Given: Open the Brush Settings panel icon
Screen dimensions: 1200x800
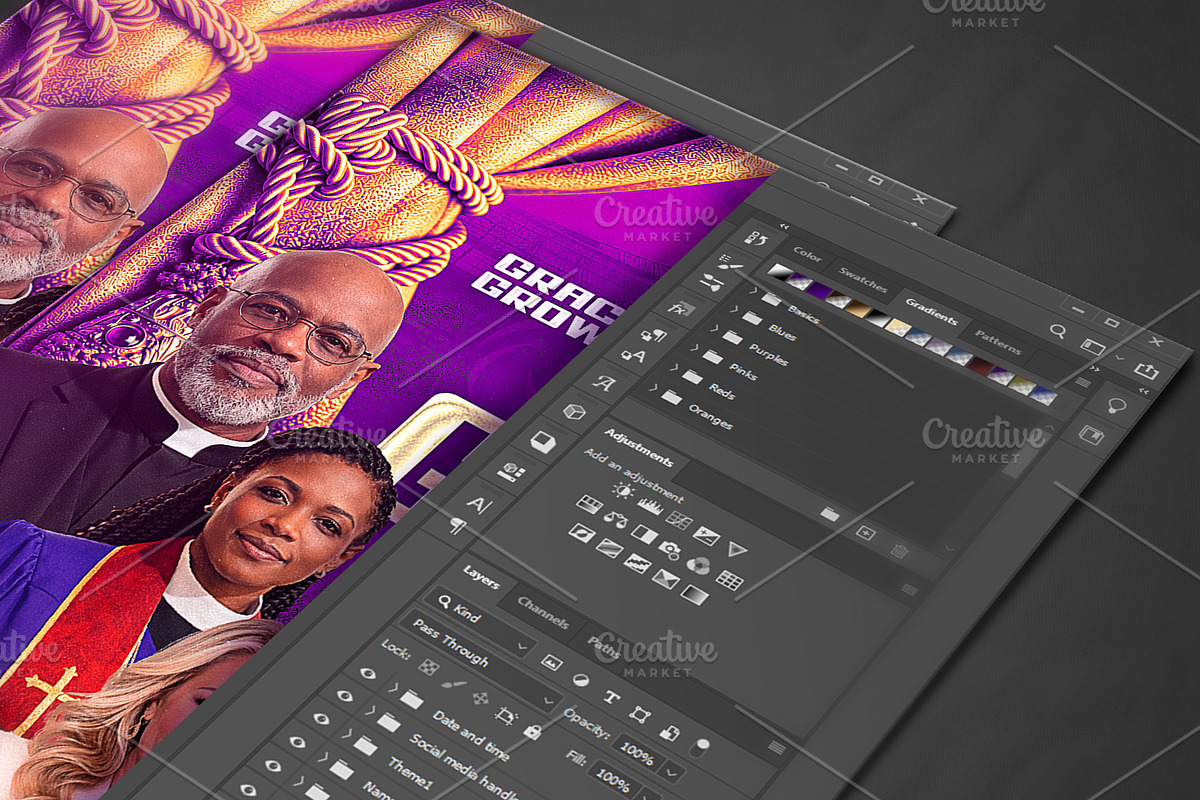Looking at the screenshot, I should (732, 263).
